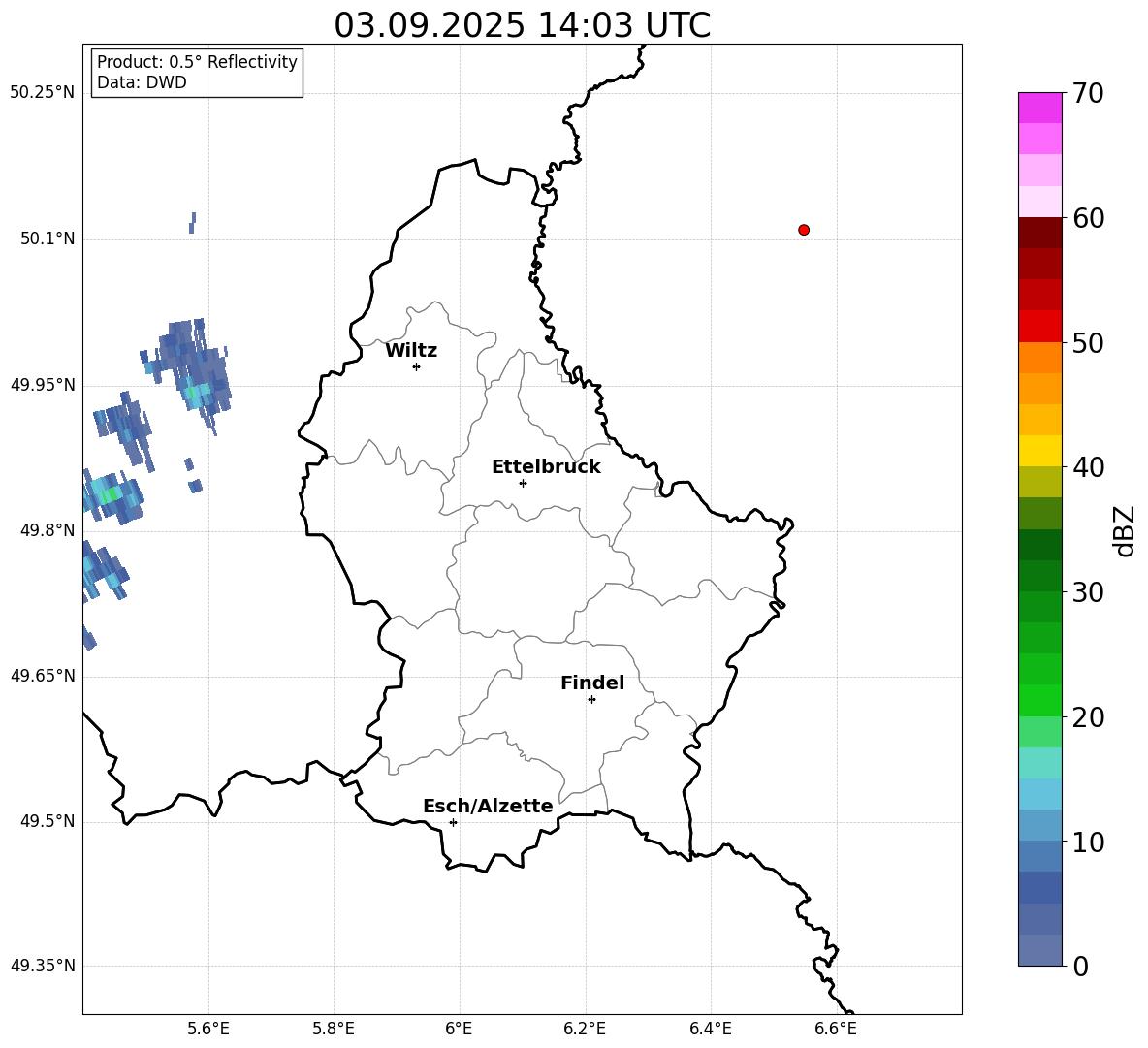Click the 'Esch/Alzette' city label
The image size is (1148, 1048).
click(x=489, y=806)
